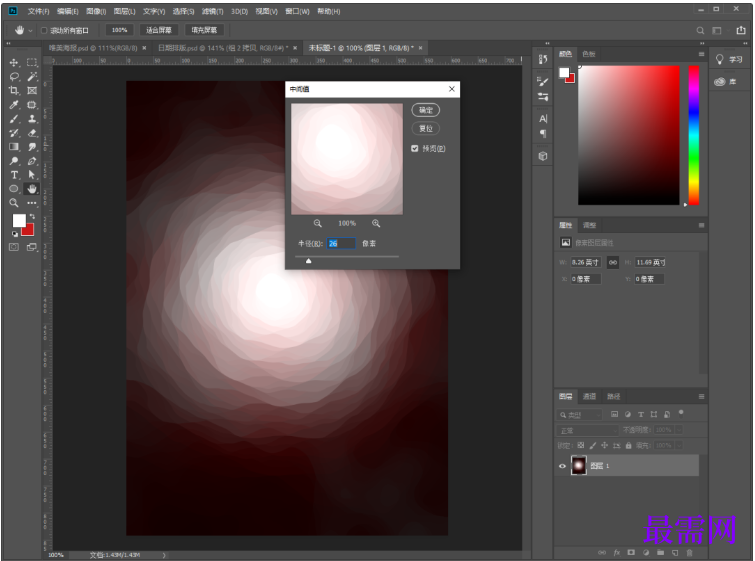Click the radius slider handle
This screenshot has width=755, height=561.
coord(308,261)
